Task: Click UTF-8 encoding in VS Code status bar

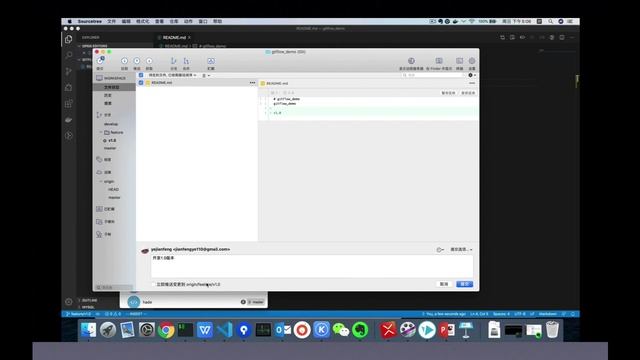Action: pos(520,314)
